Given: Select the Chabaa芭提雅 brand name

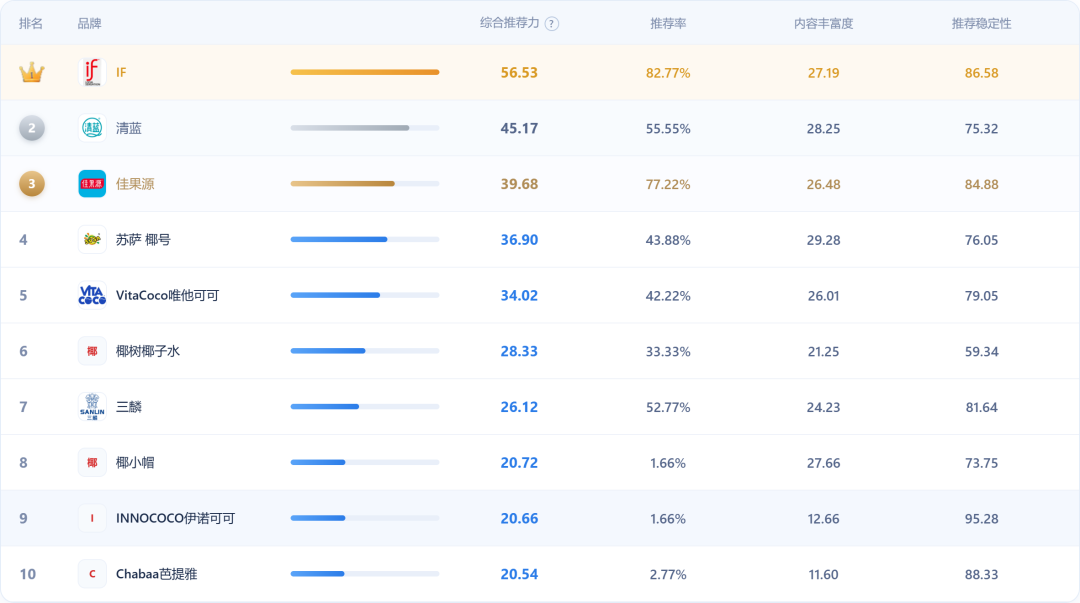Looking at the screenshot, I should 156,574.
